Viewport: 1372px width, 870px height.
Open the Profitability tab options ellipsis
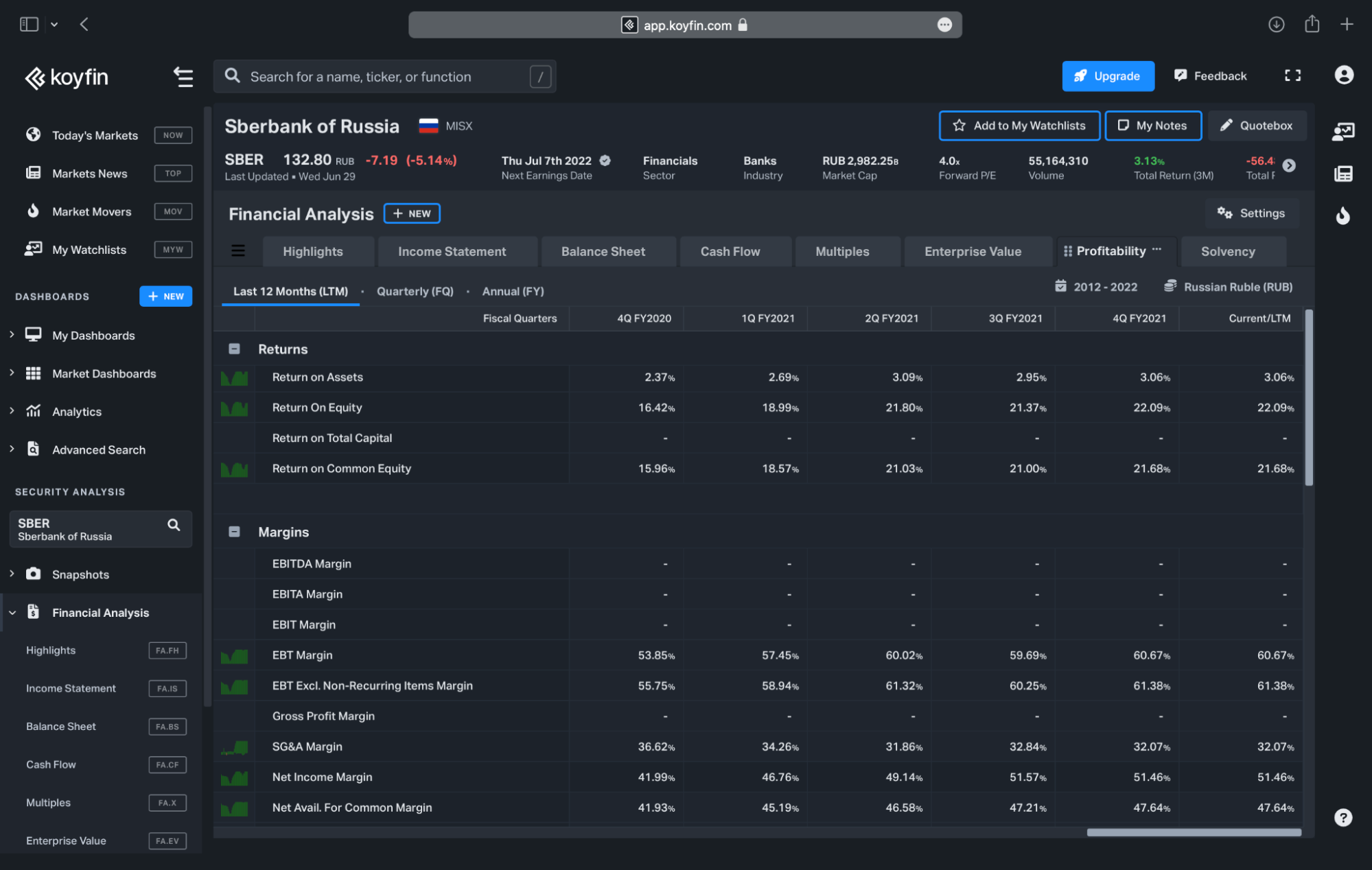pos(1157,250)
